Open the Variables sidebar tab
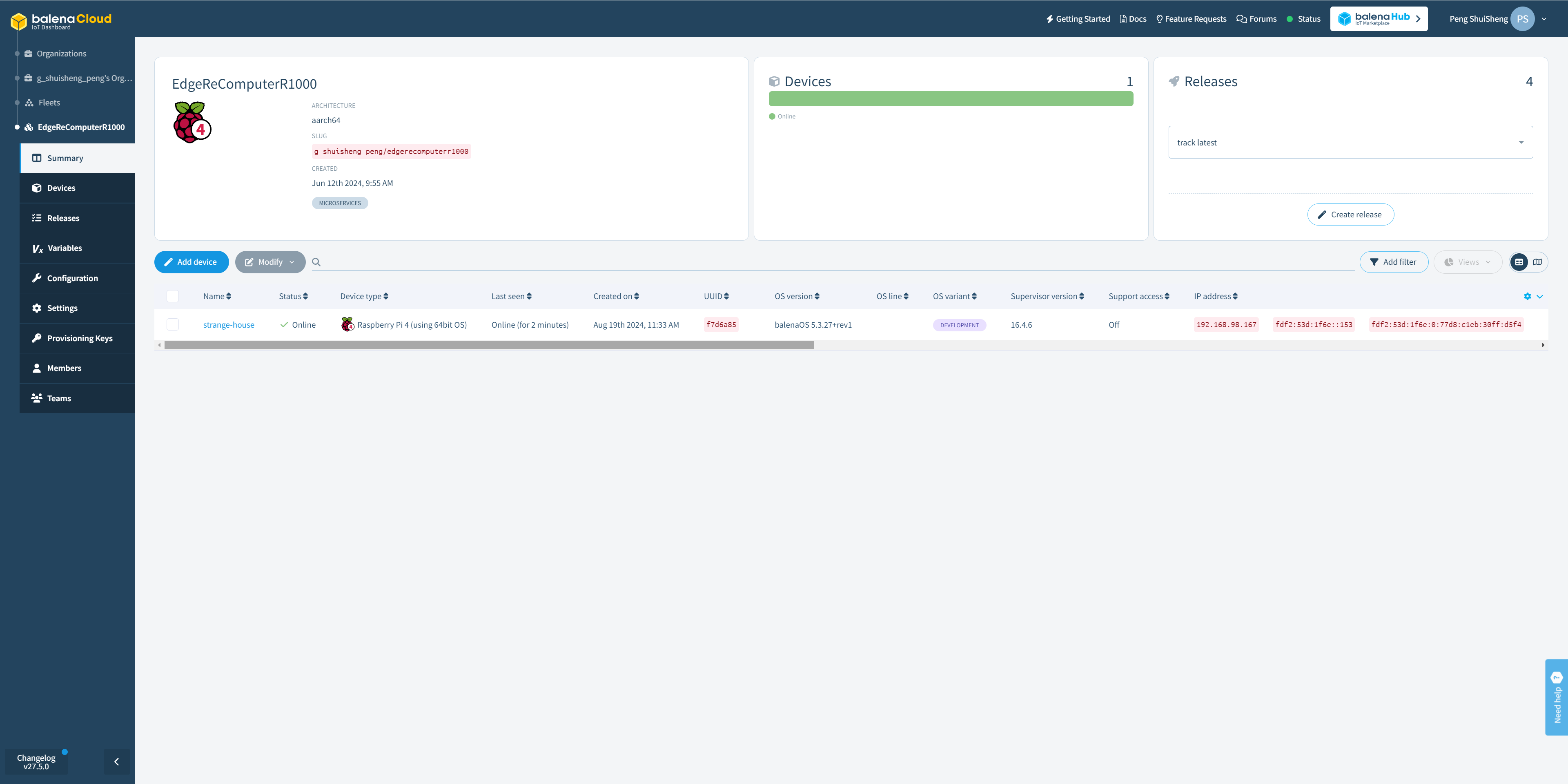Viewport: 1568px width, 784px height. point(77,248)
